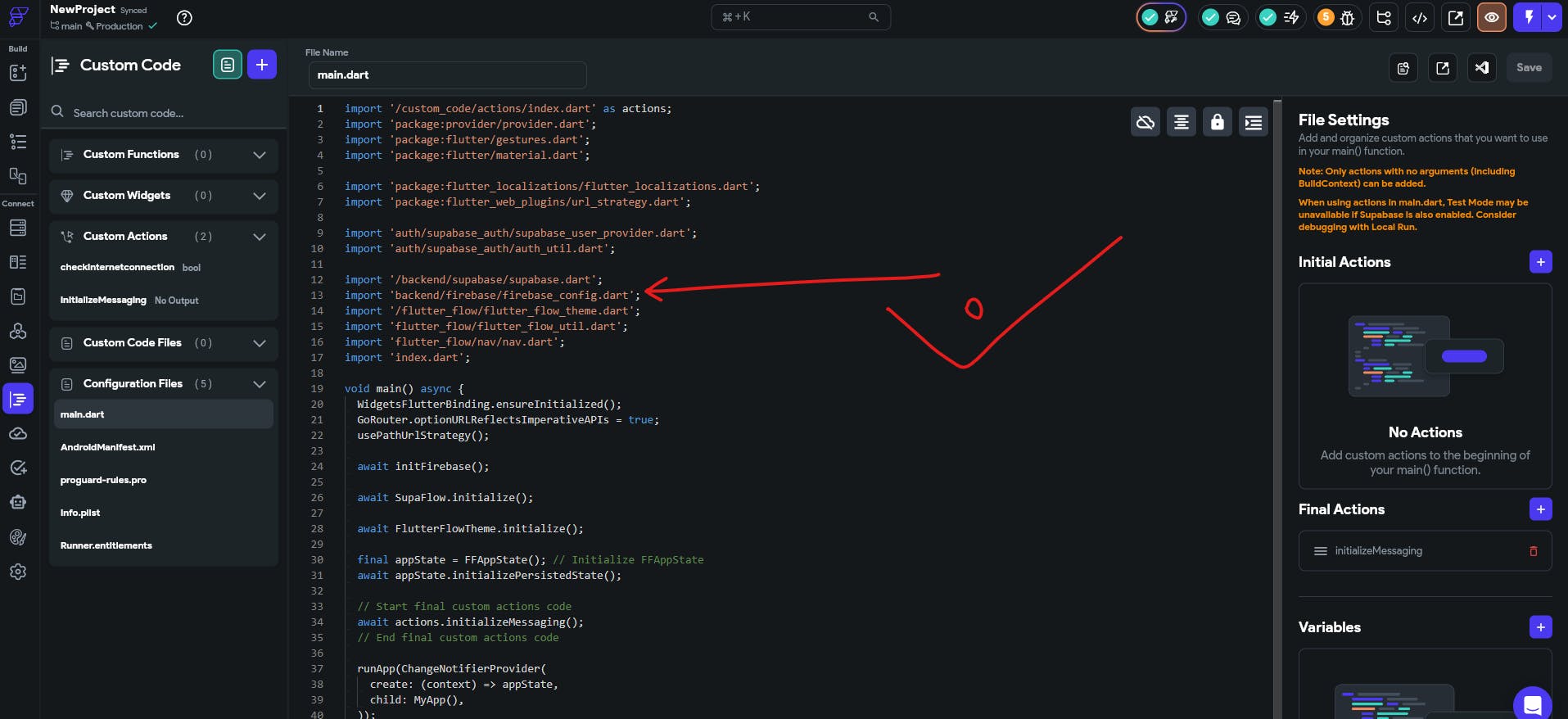
Task: Click the format code alignment icon
Action: [x=1182, y=122]
